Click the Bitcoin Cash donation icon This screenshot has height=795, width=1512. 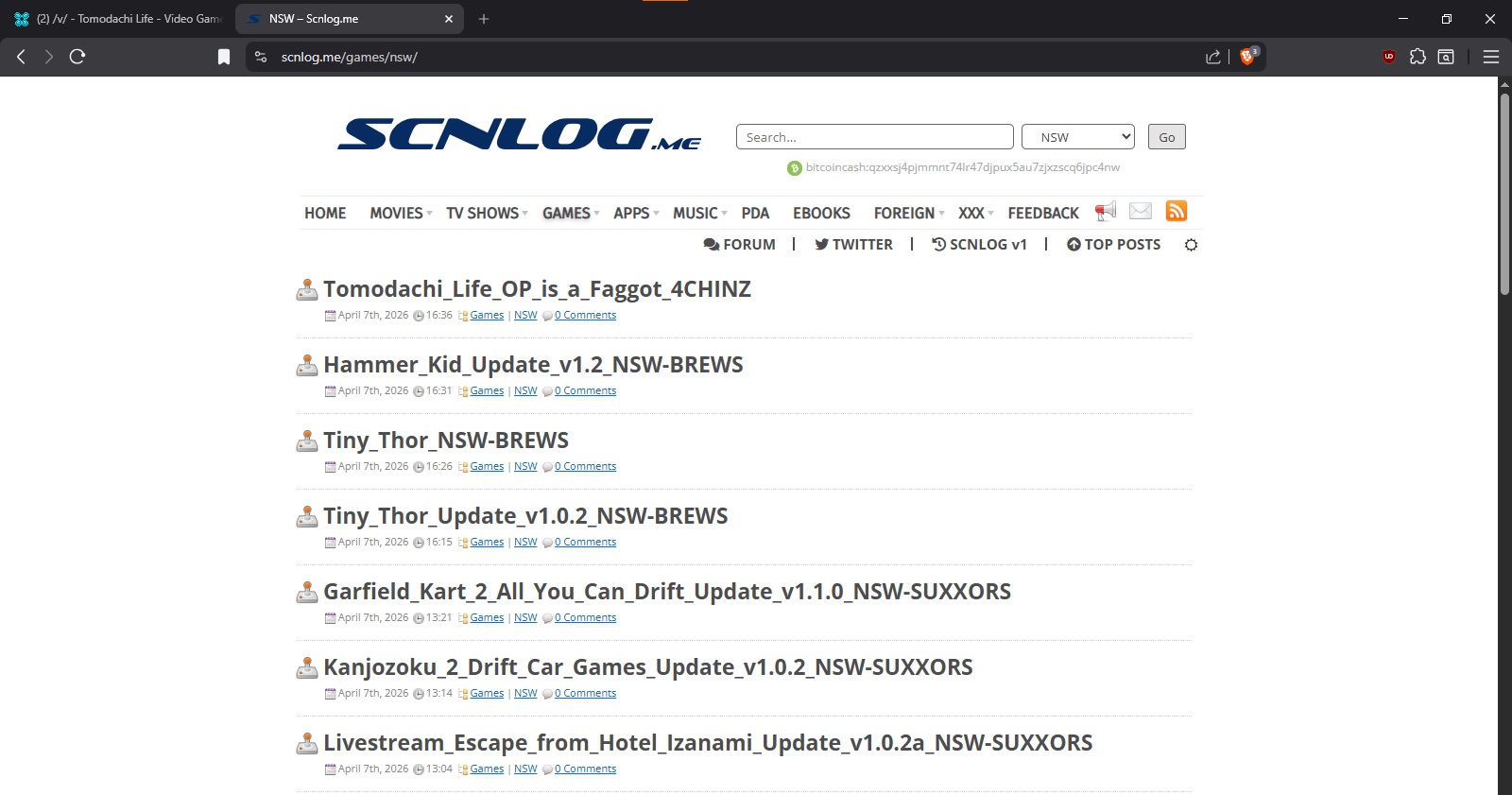point(795,168)
